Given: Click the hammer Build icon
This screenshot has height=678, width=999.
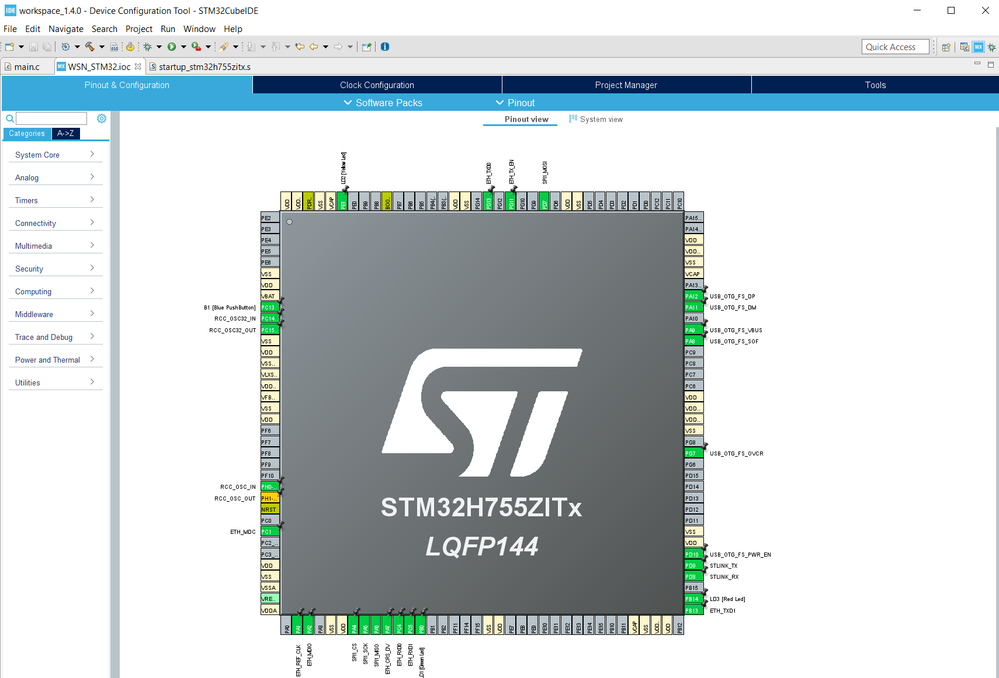Looking at the screenshot, I should [x=90, y=47].
